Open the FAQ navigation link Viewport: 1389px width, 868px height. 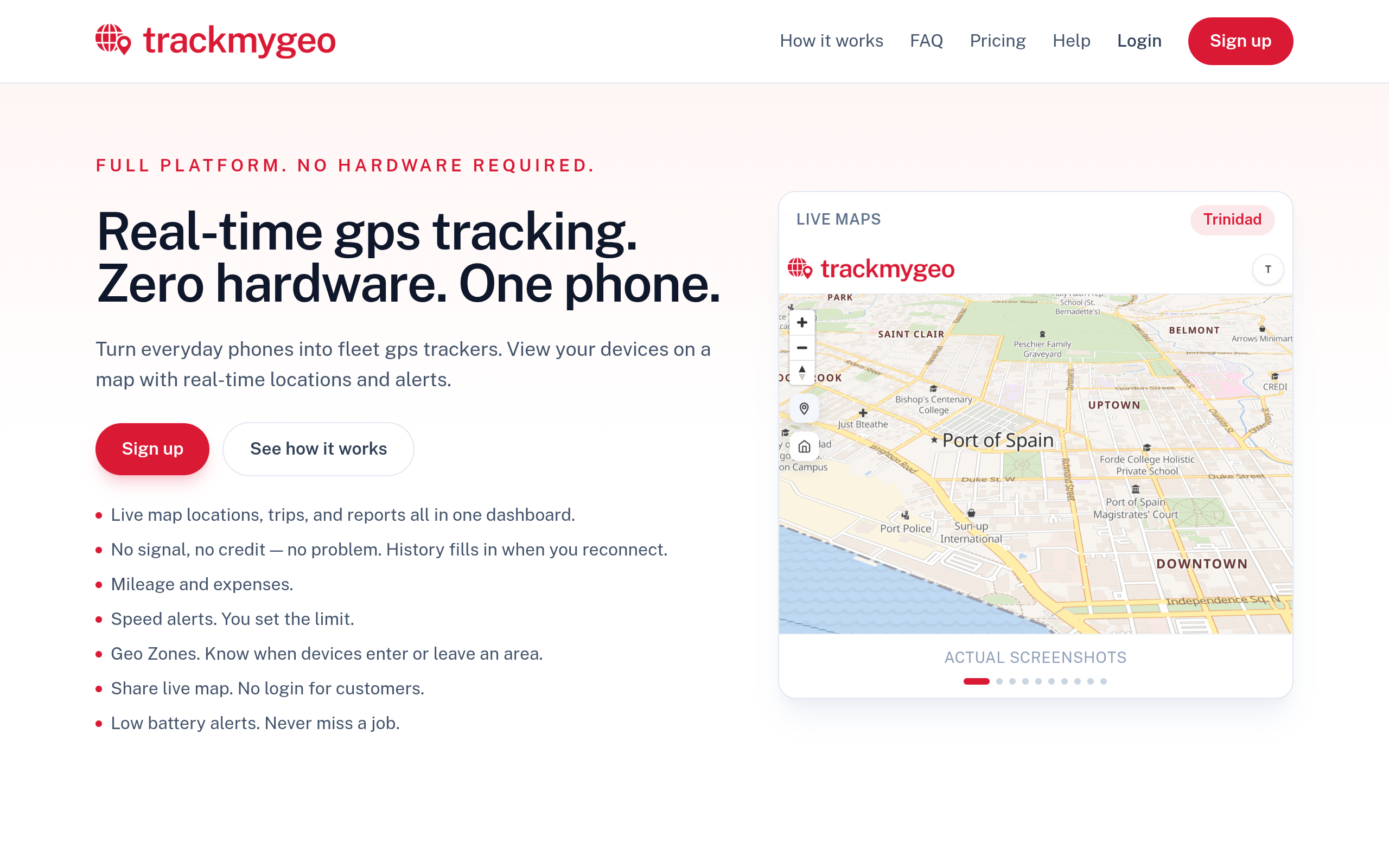[x=926, y=41]
